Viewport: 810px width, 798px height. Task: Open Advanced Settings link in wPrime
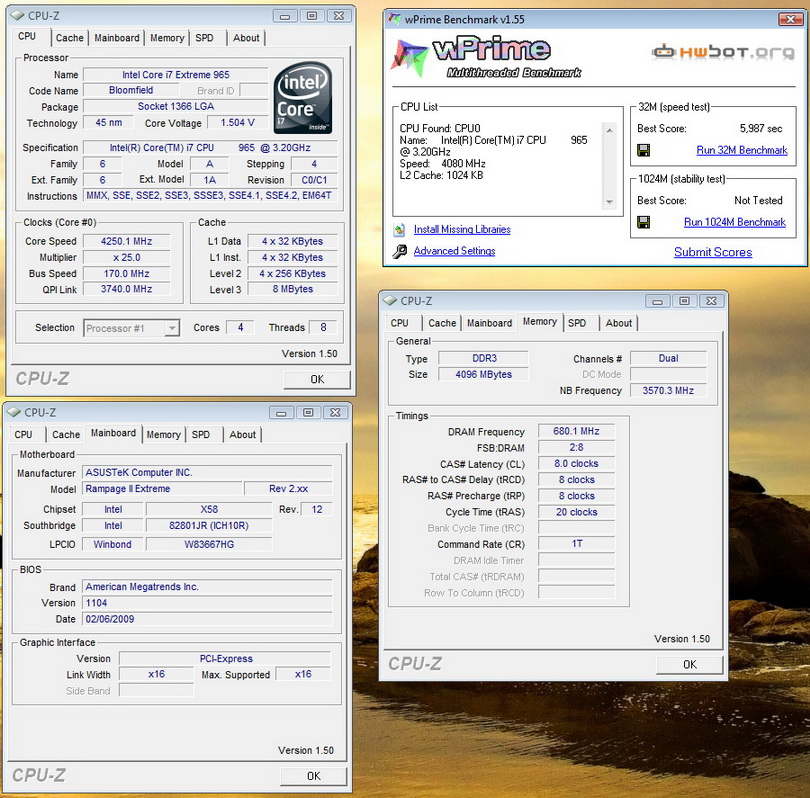[x=454, y=251]
